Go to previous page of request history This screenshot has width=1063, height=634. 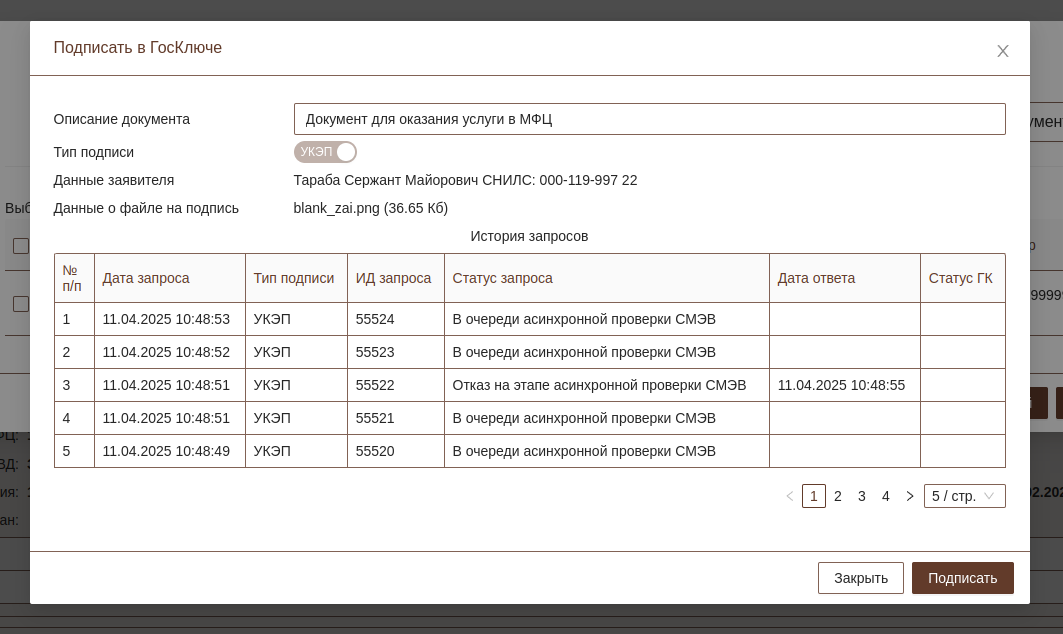pos(789,496)
